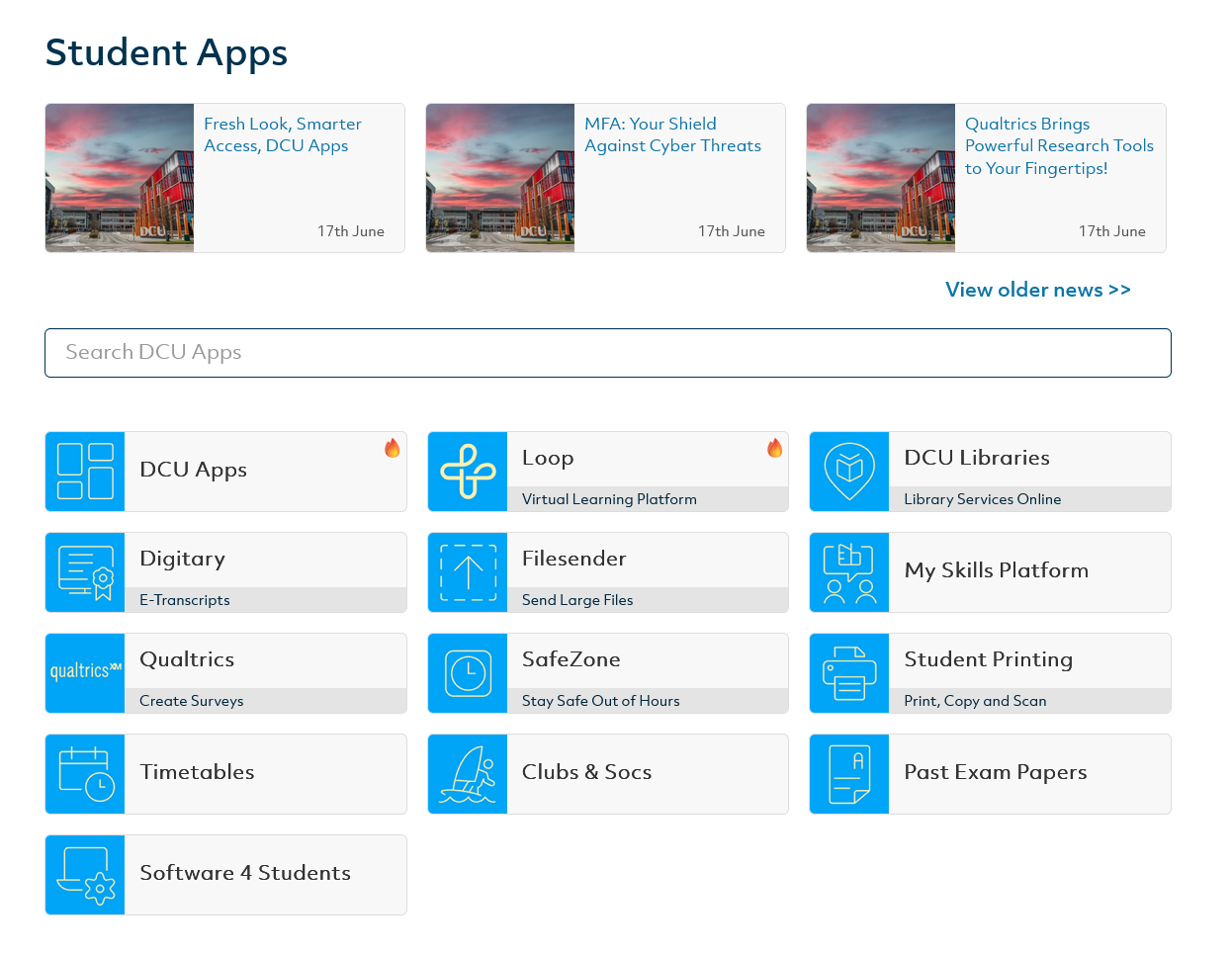
Task: Click 'Print, Copy and Scan' subtitle
Action: tap(975, 701)
